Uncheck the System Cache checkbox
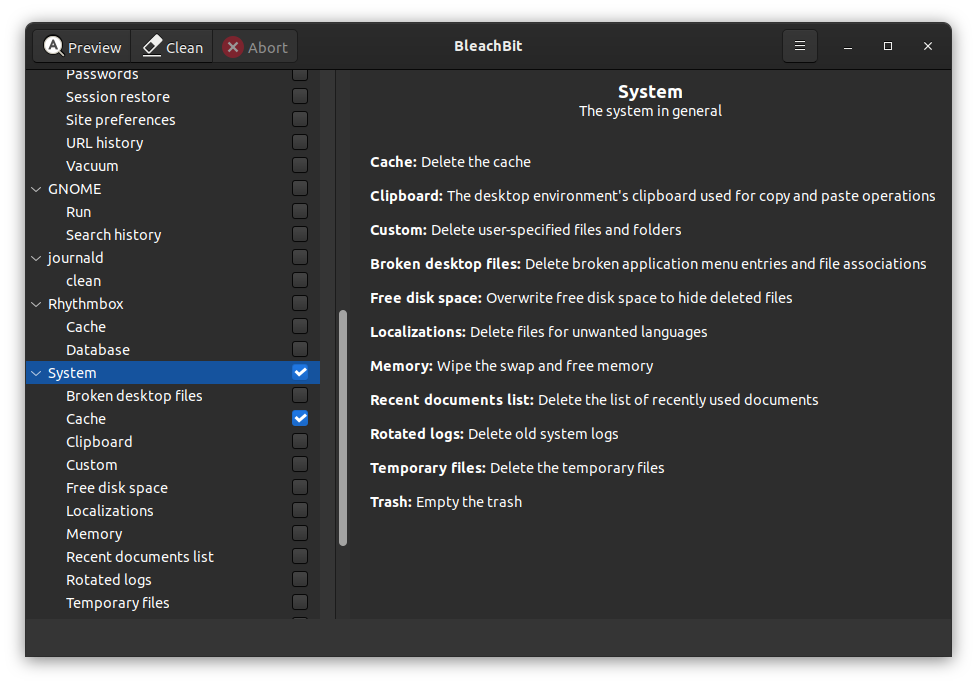 click(300, 418)
